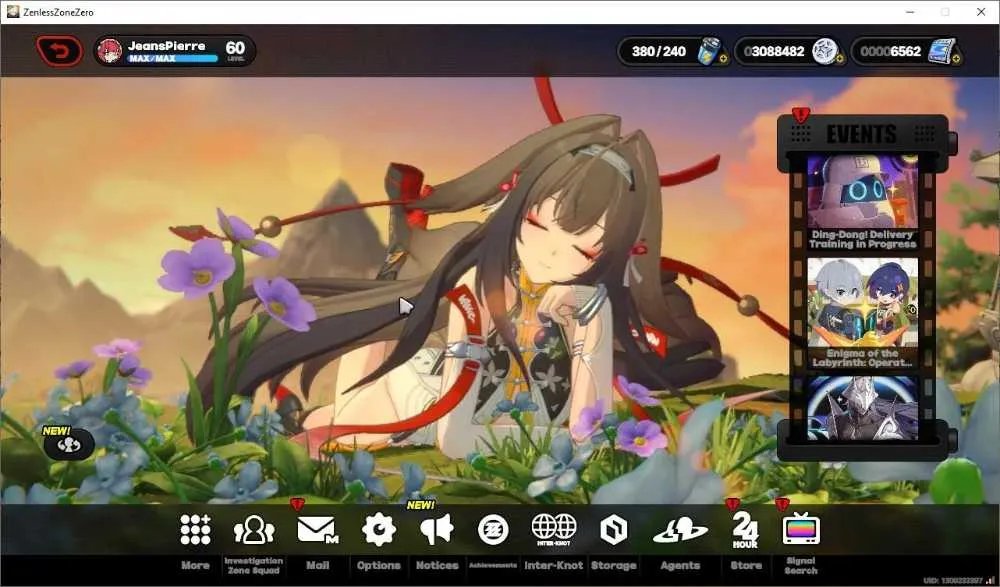This screenshot has width=1000, height=587.
Task: Click the red back arrow button
Action: point(60,51)
